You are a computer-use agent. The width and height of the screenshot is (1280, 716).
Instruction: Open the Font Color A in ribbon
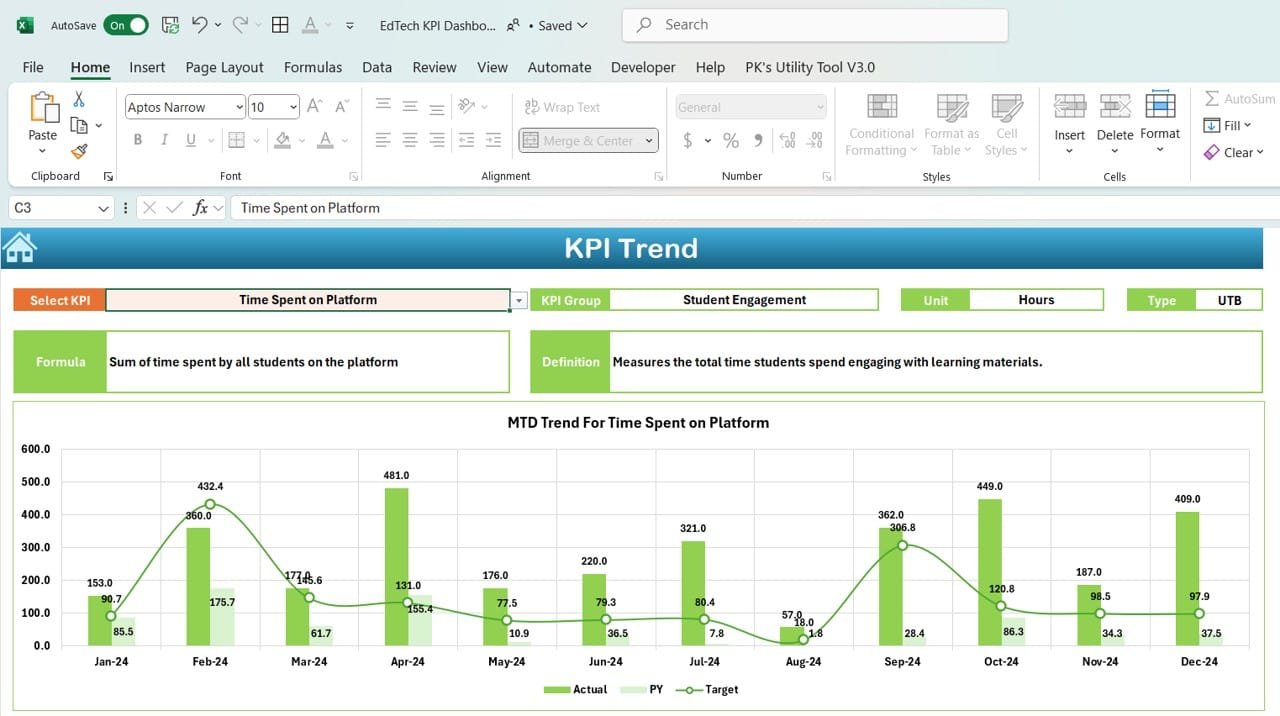tap(325, 140)
